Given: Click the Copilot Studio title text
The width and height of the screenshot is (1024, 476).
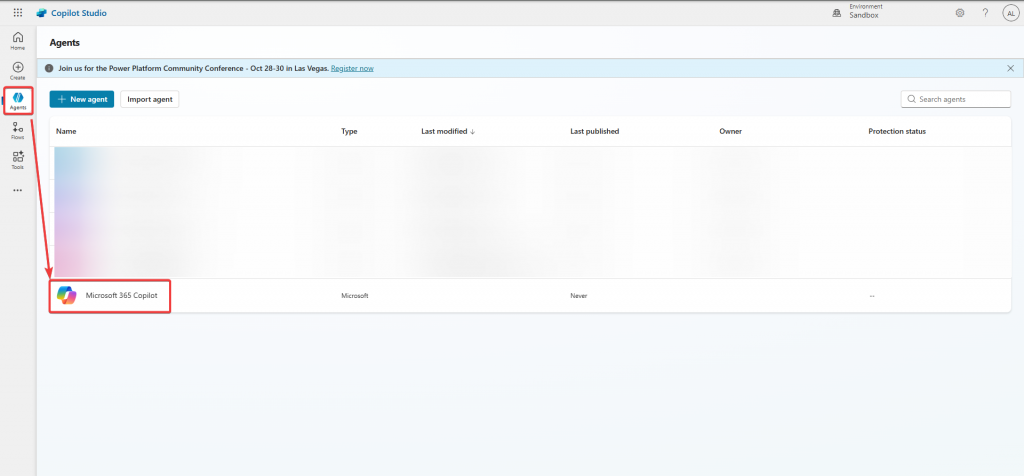Looking at the screenshot, I should 79,13.
